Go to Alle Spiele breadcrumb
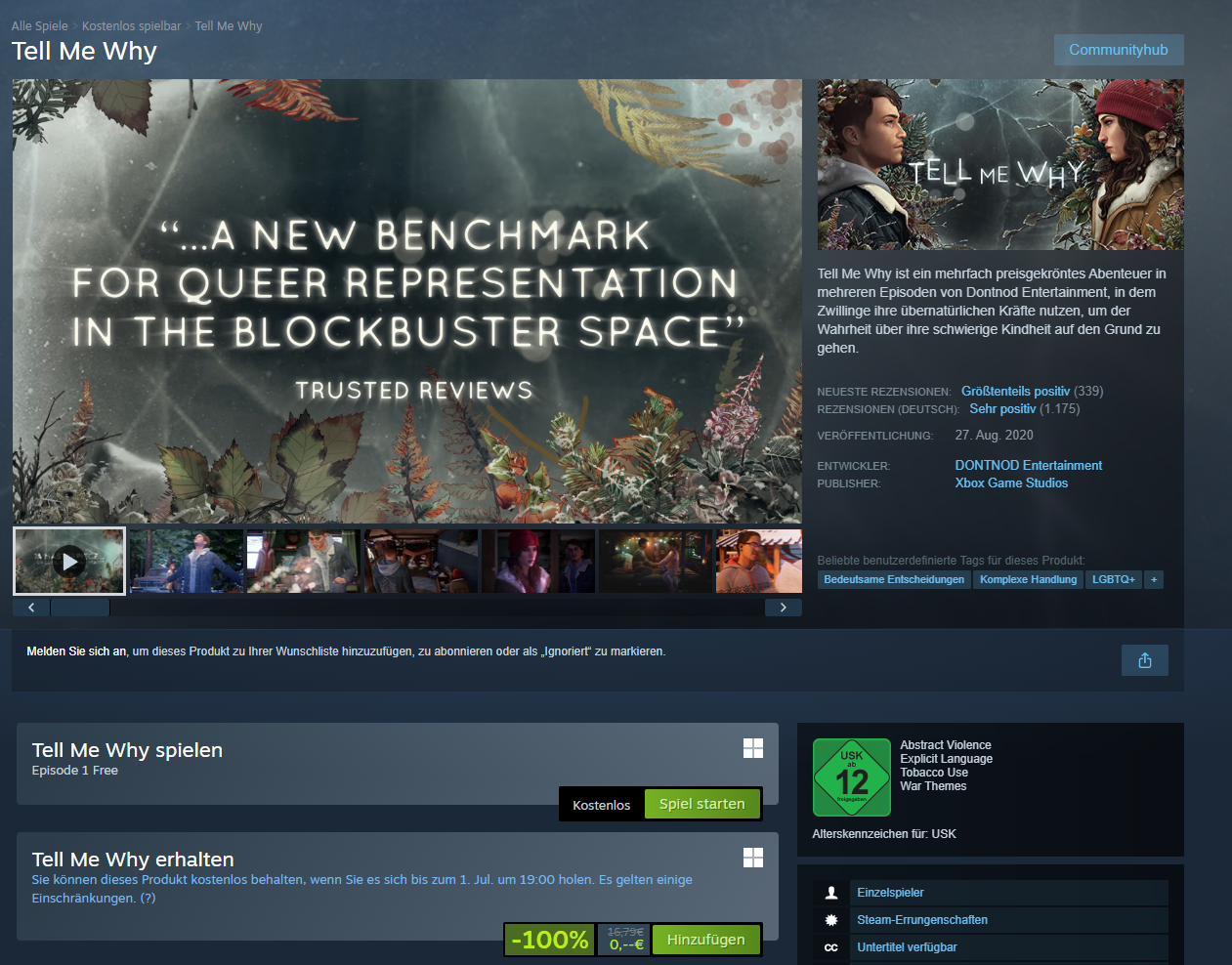The image size is (1232, 965). tap(40, 26)
